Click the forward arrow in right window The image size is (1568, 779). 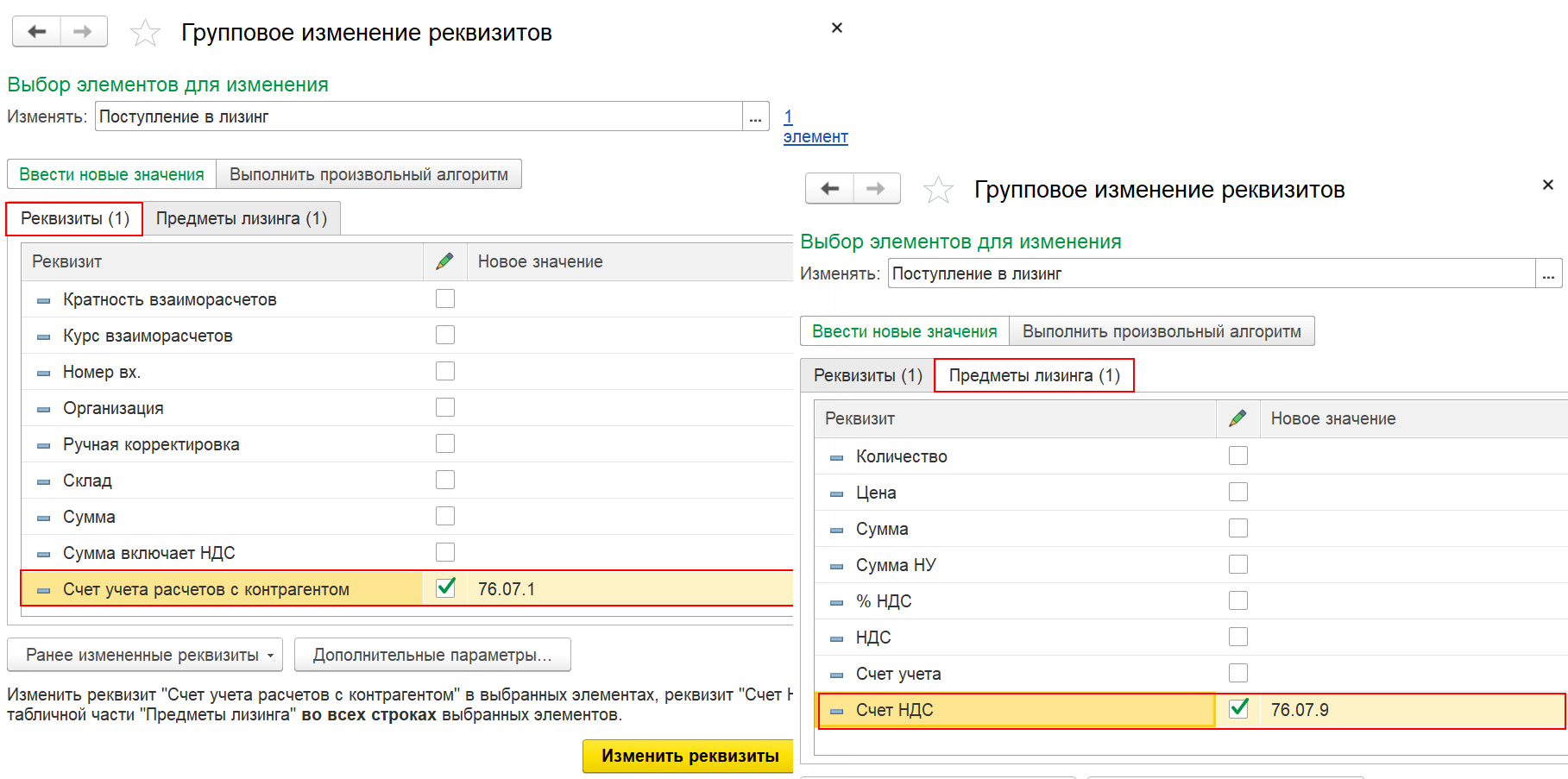pos(876,189)
